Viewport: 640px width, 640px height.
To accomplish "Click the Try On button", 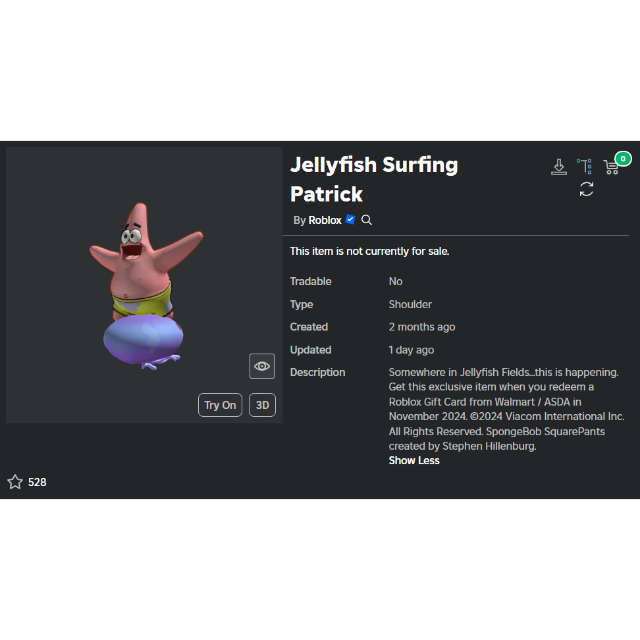I will pyautogui.click(x=220, y=405).
